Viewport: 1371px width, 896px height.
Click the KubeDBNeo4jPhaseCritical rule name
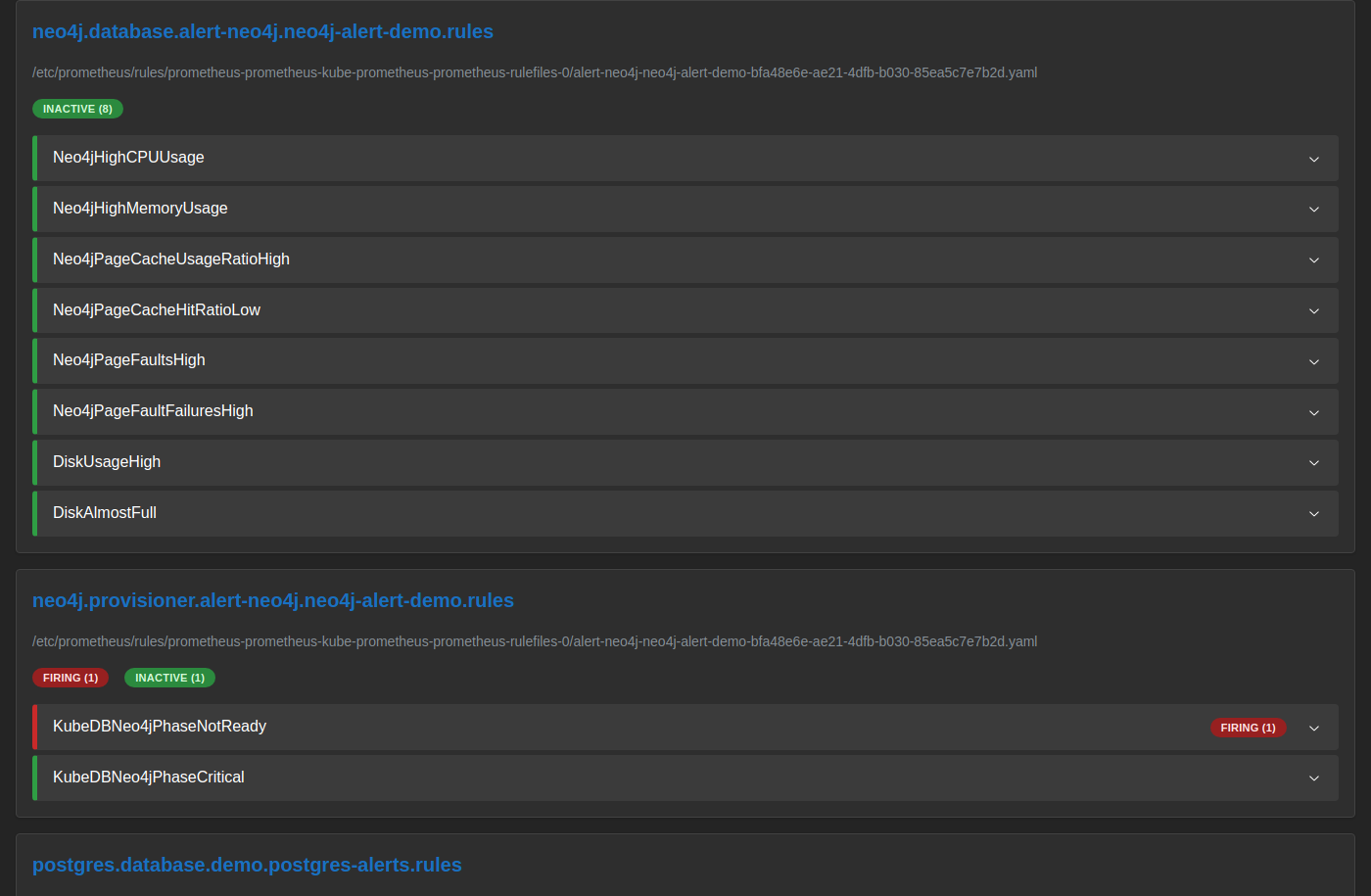(149, 778)
